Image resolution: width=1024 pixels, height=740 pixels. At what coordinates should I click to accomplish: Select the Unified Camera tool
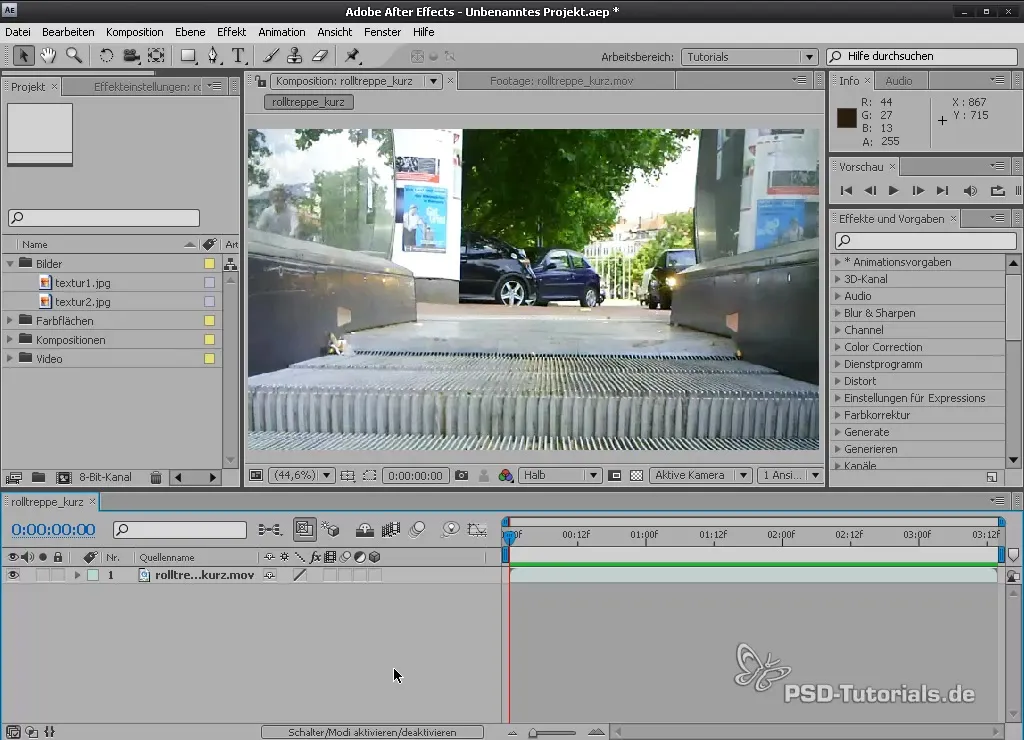click(131, 56)
